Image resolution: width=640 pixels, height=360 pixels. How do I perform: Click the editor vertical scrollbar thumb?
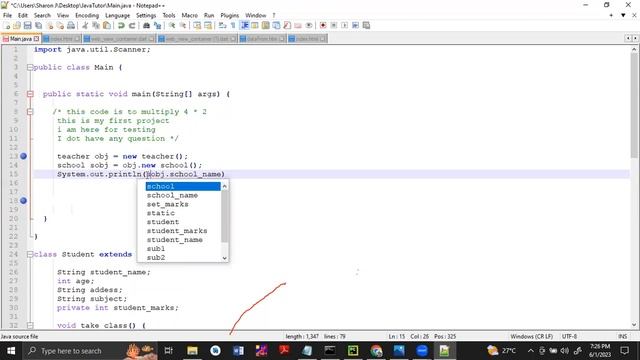click(634, 105)
